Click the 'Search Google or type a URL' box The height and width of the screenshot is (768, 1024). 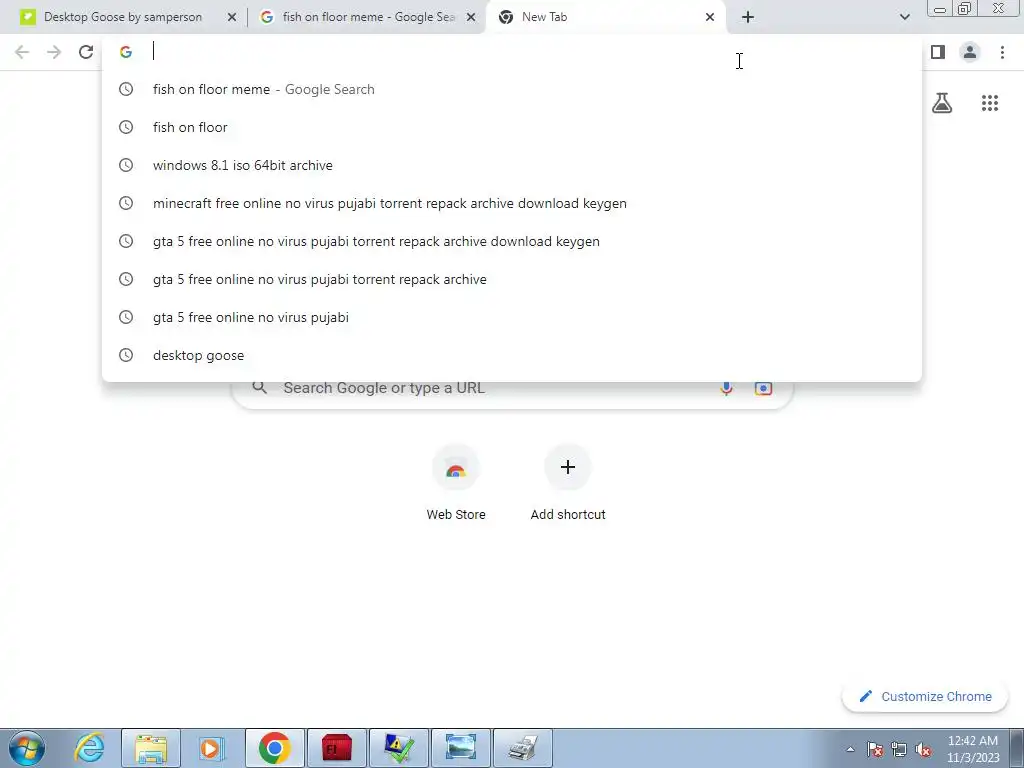tap(512, 388)
